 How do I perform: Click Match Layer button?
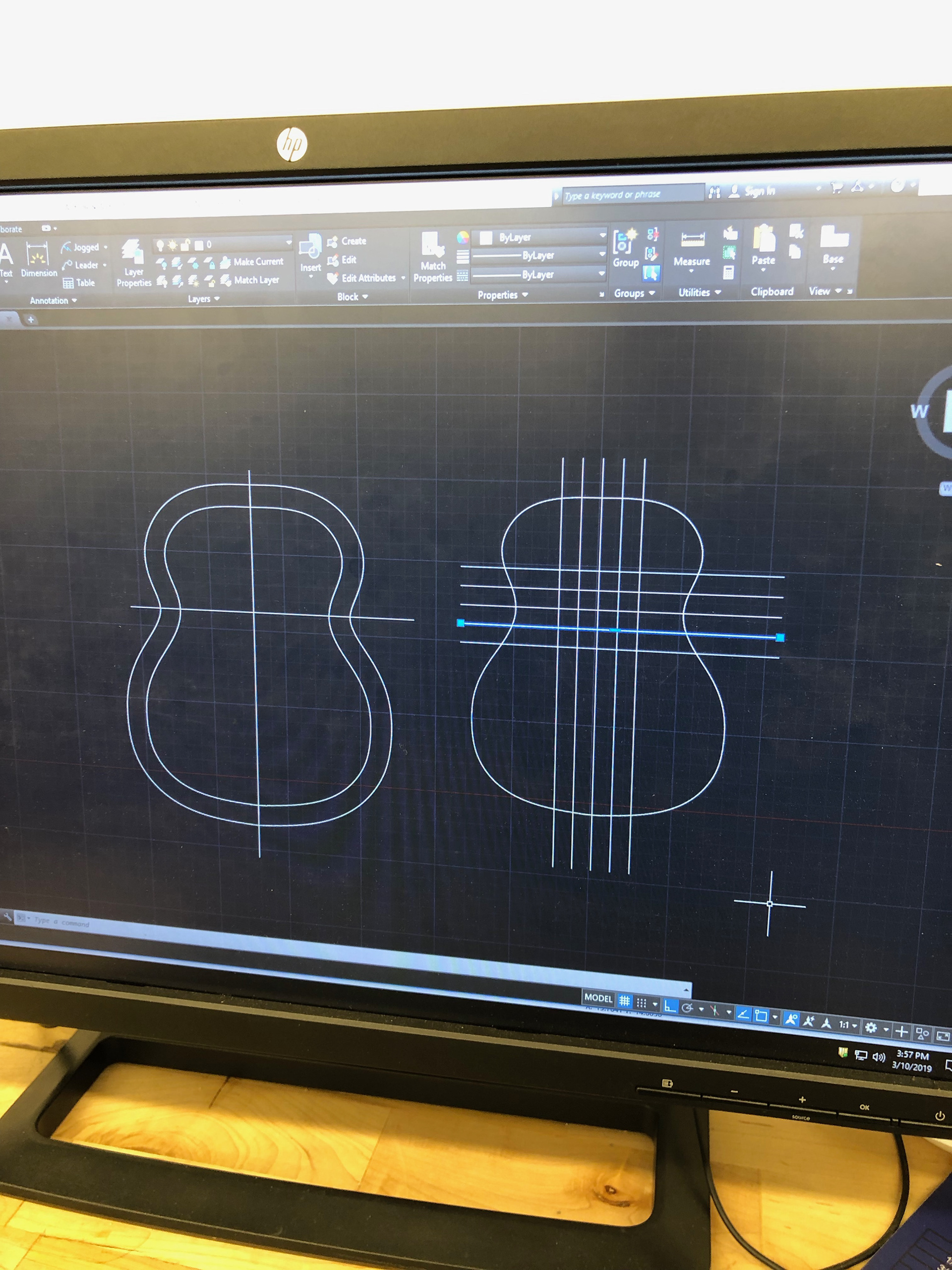250,280
